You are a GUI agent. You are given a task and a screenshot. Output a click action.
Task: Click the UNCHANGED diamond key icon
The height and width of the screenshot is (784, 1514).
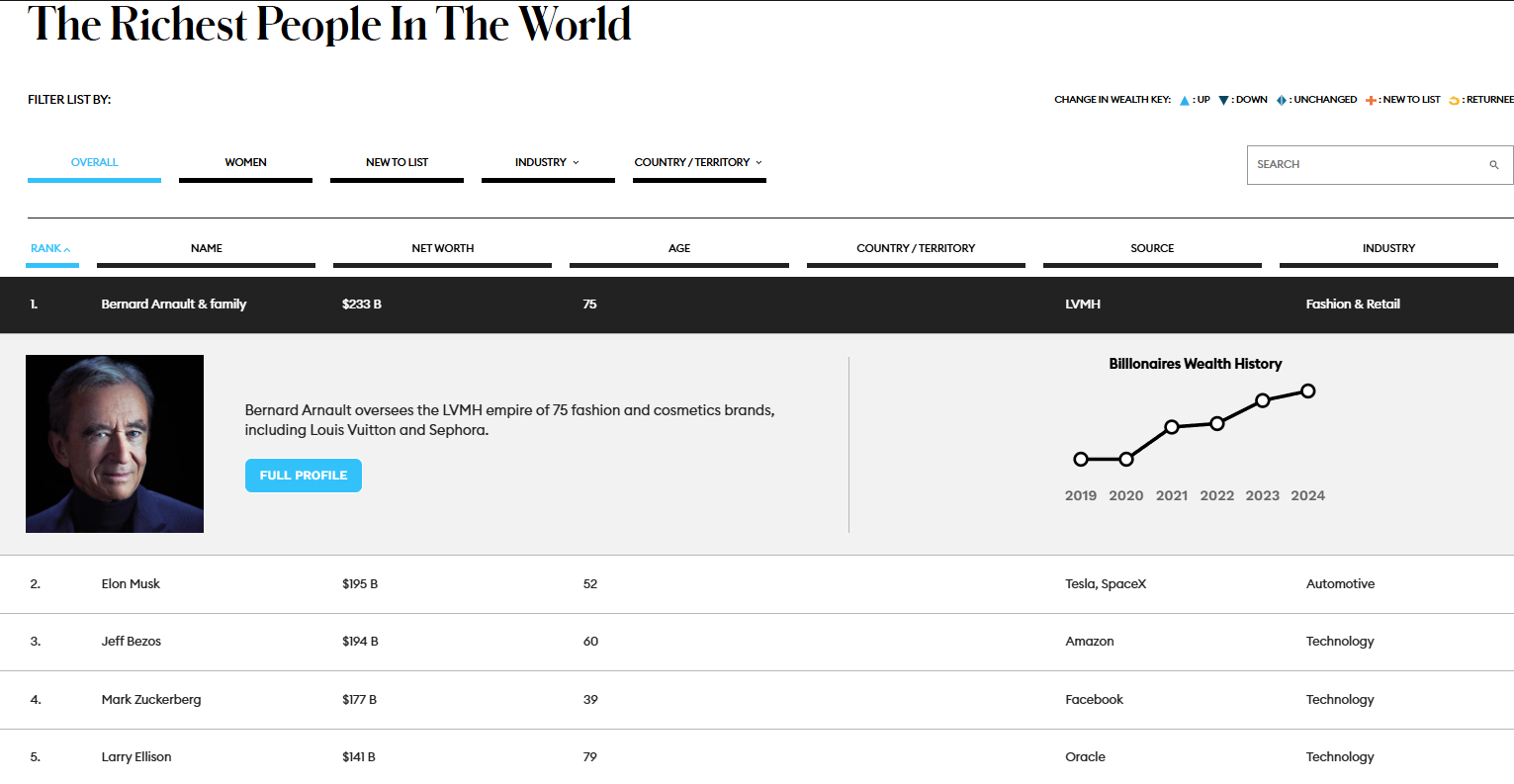coord(1282,100)
